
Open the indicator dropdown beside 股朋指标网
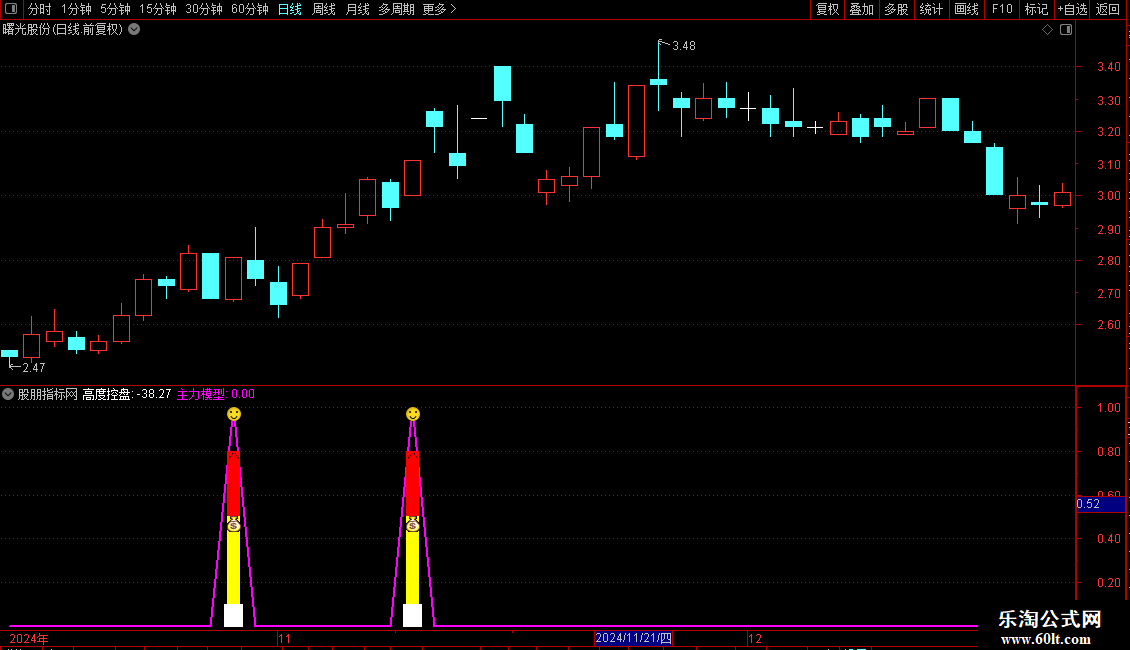click(x=8, y=394)
